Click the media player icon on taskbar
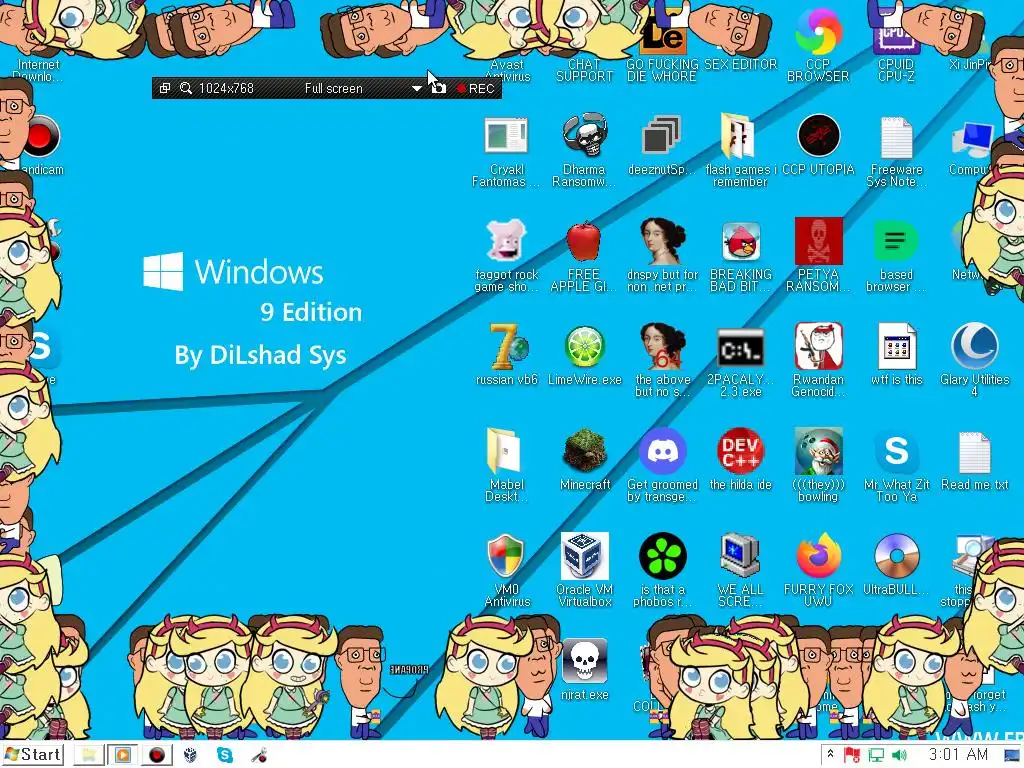 point(122,756)
